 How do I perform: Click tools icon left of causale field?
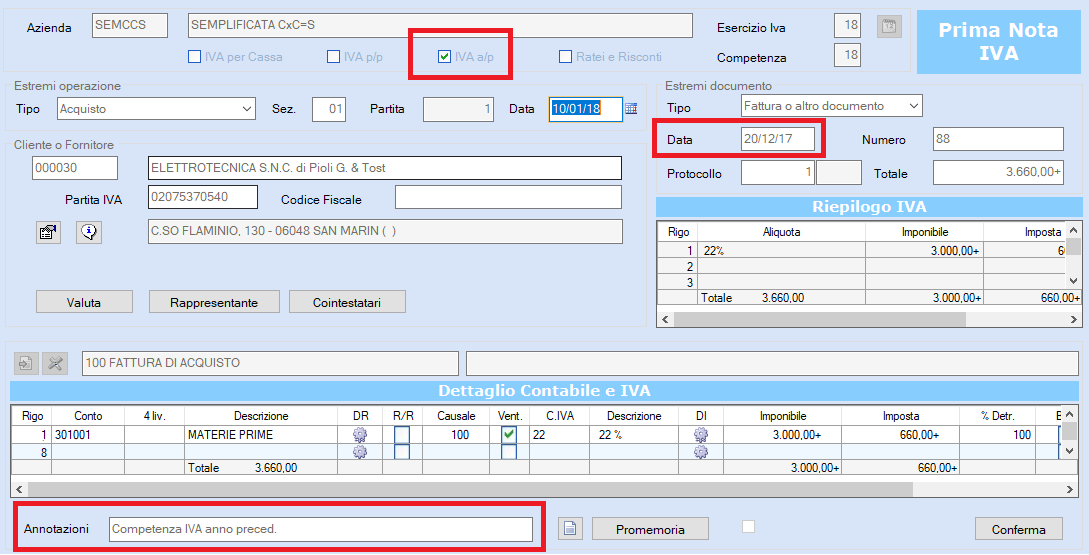[x=55, y=363]
